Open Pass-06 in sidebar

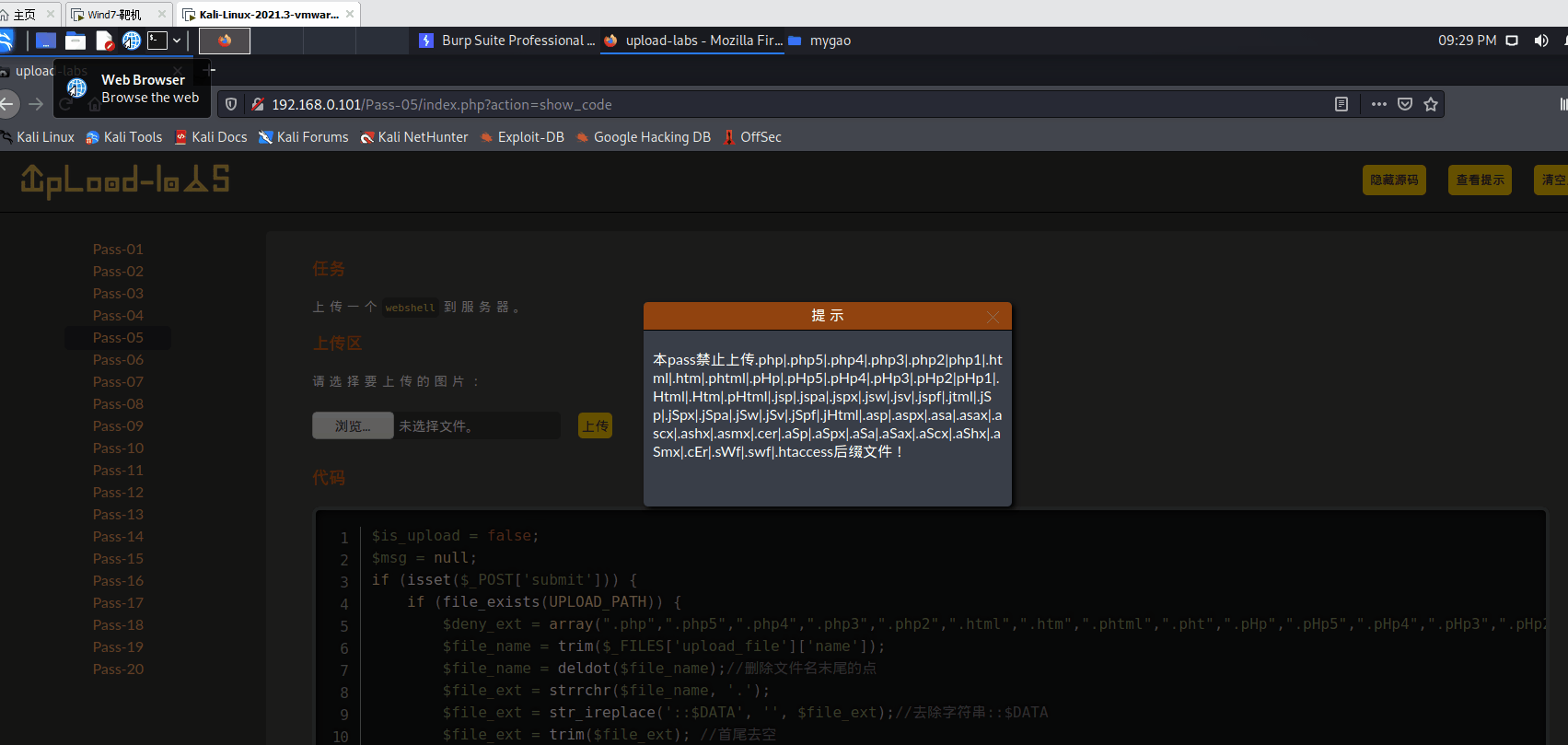click(118, 360)
